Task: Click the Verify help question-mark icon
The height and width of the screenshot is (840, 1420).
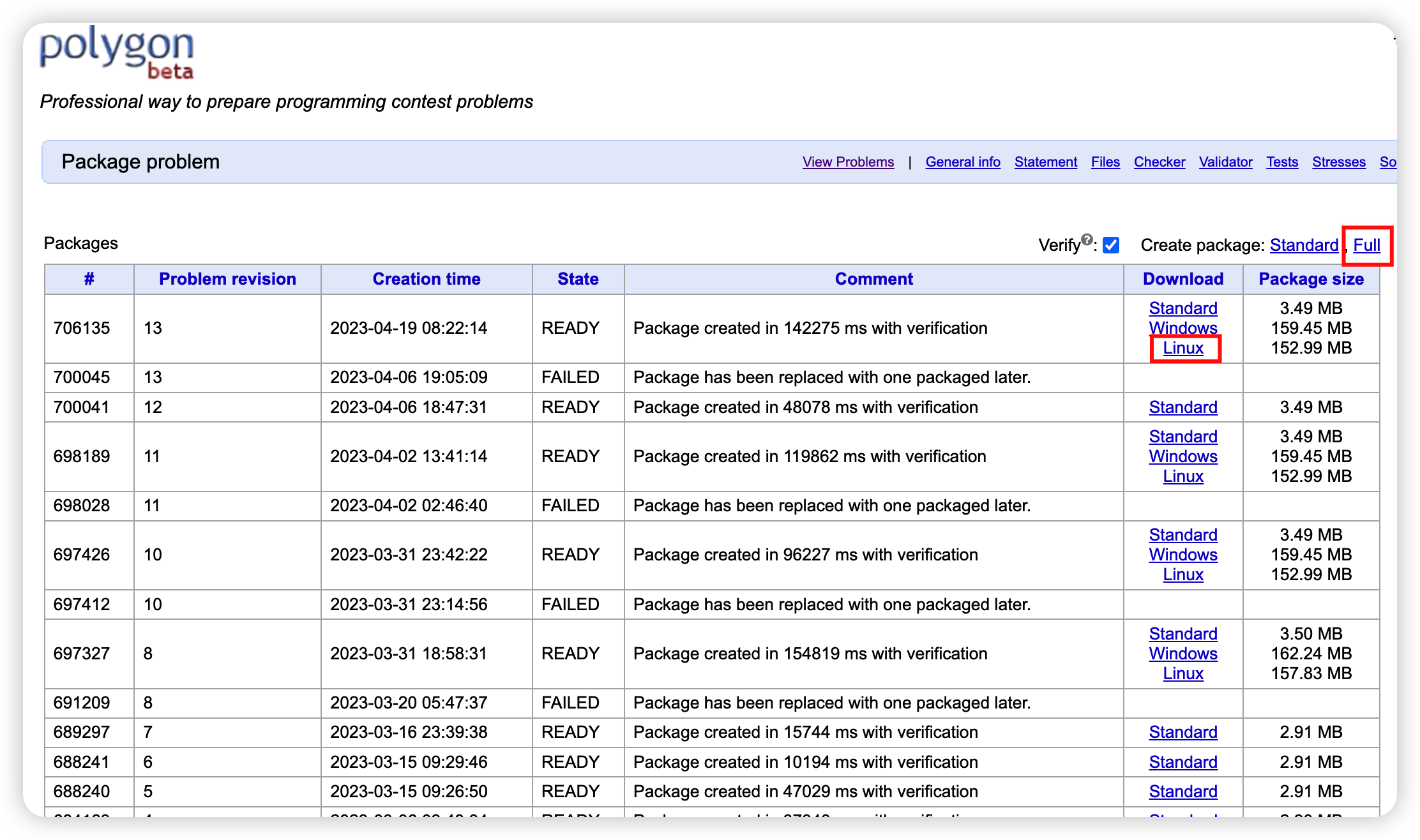Action: 1087,239
